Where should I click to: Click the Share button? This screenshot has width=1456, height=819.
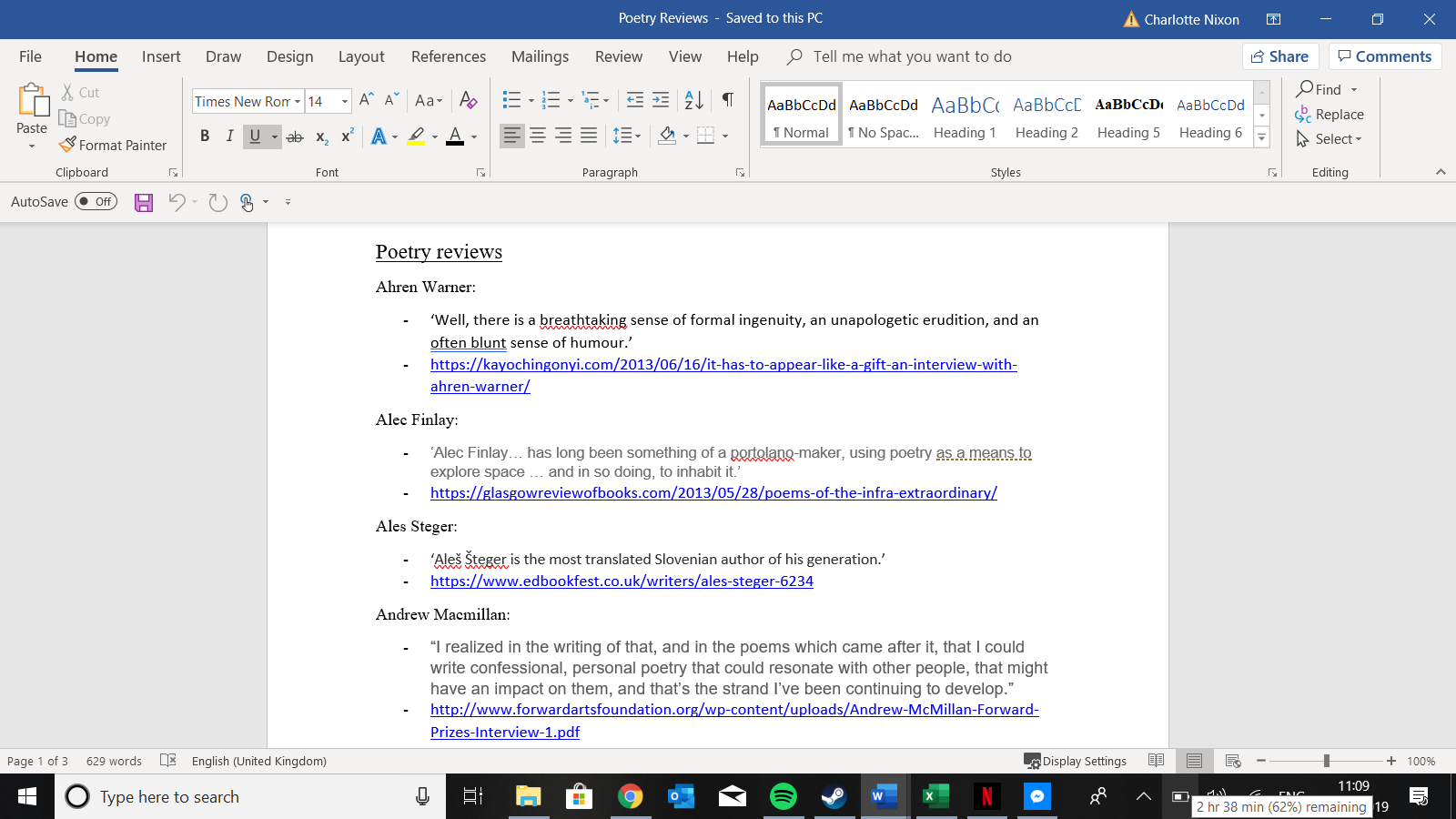(x=1279, y=56)
